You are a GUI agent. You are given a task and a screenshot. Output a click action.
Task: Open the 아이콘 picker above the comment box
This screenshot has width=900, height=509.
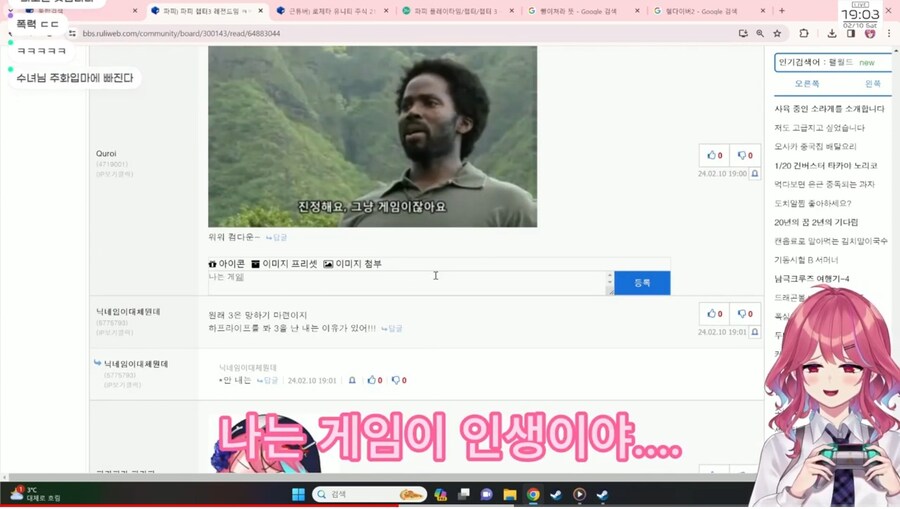227,264
